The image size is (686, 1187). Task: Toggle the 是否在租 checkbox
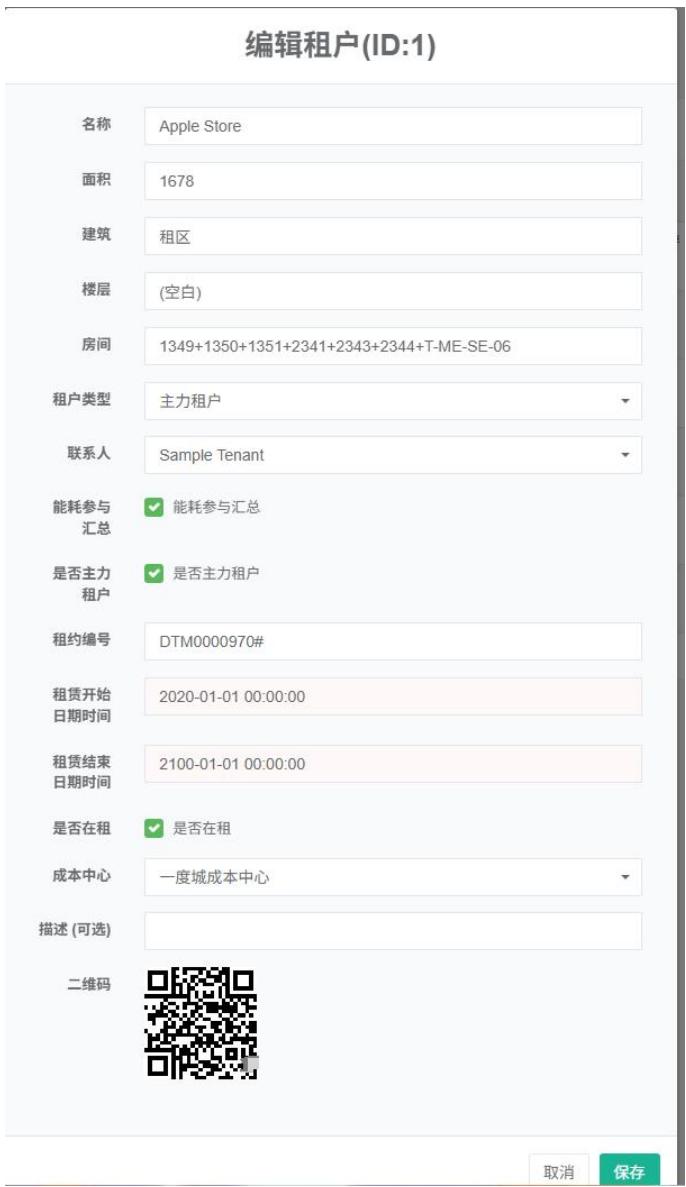coord(154,828)
